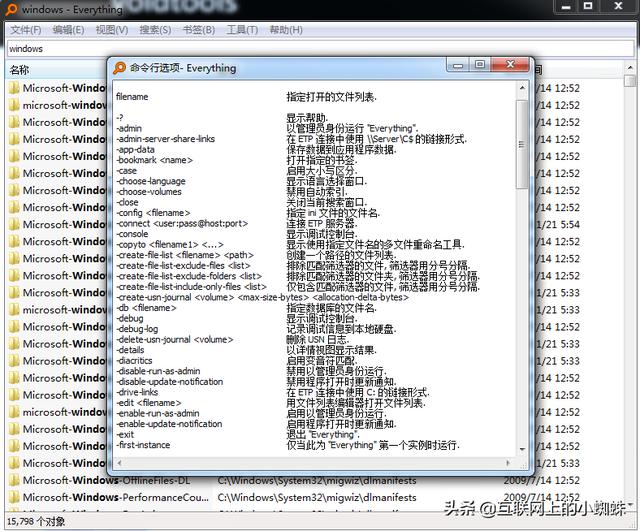Viewport: 640px width, 531px height.
Task: Click the description '指定打开的文件列表.'
Action: click(331, 97)
